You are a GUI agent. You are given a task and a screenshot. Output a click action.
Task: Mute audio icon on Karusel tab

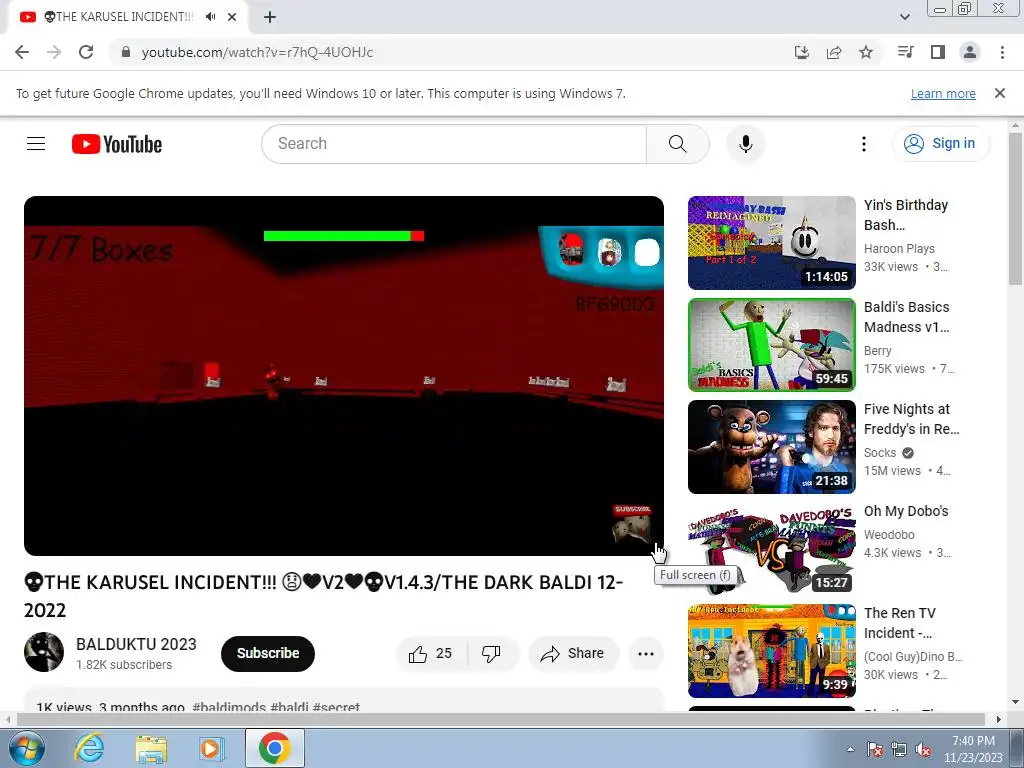pyautogui.click(x=210, y=17)
